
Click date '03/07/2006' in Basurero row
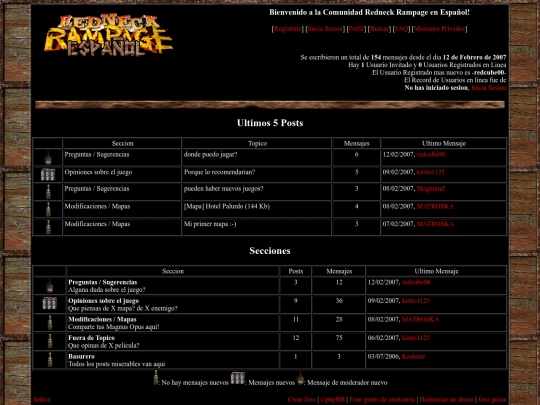(383, 357)
